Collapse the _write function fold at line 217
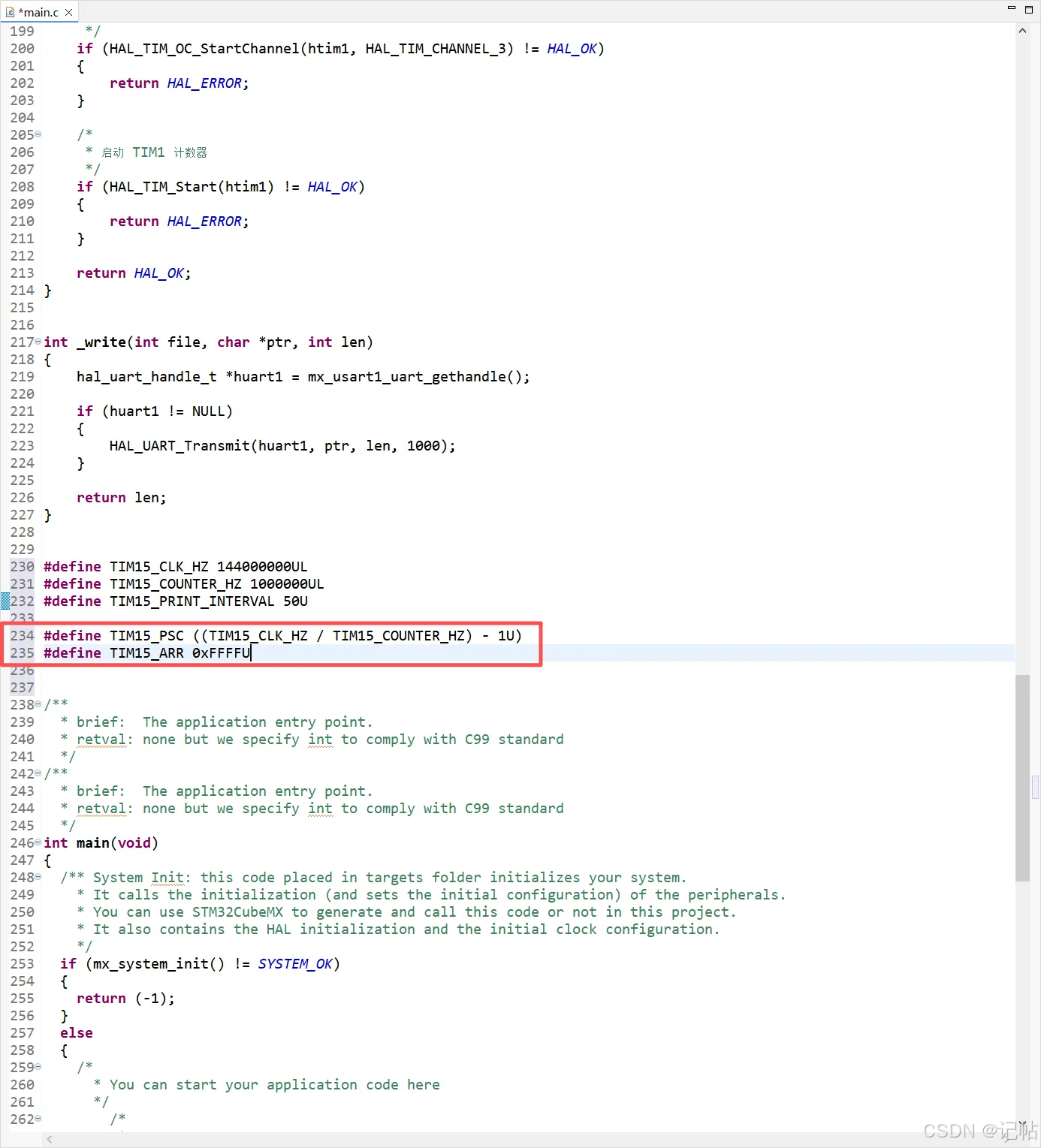 pos(38,342)
